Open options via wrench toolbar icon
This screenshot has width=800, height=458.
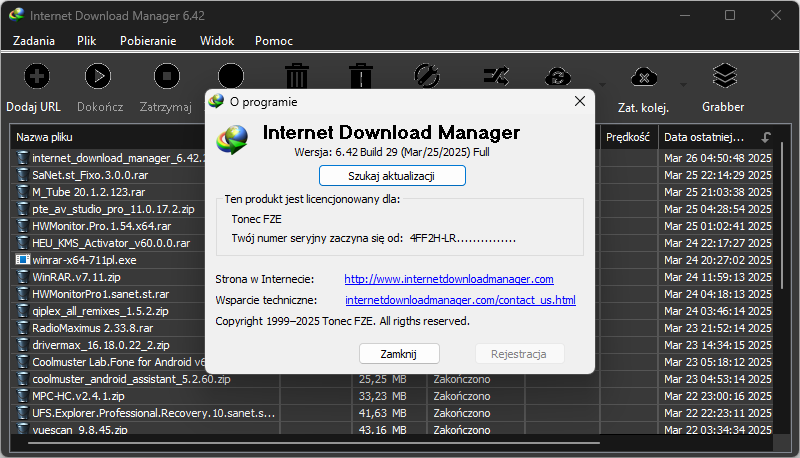pos(427,77)
